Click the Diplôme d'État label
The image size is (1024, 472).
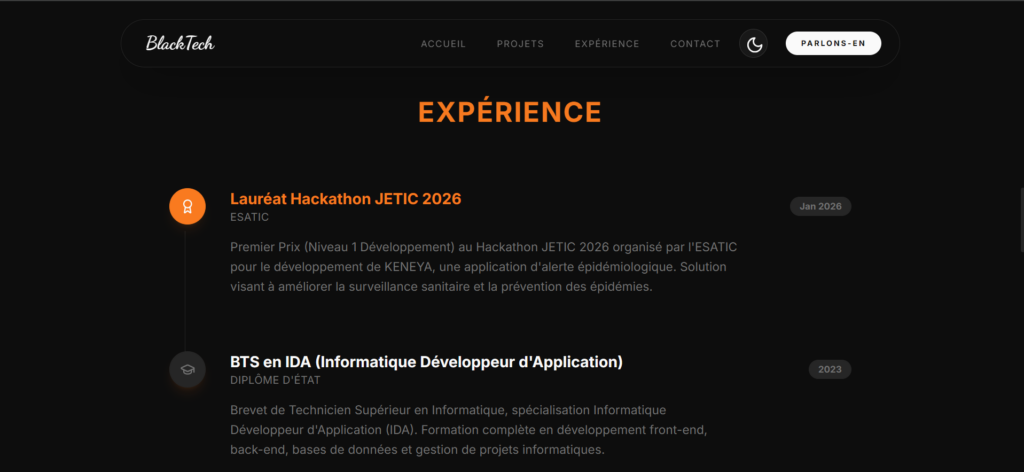click(x=275, y=381)
